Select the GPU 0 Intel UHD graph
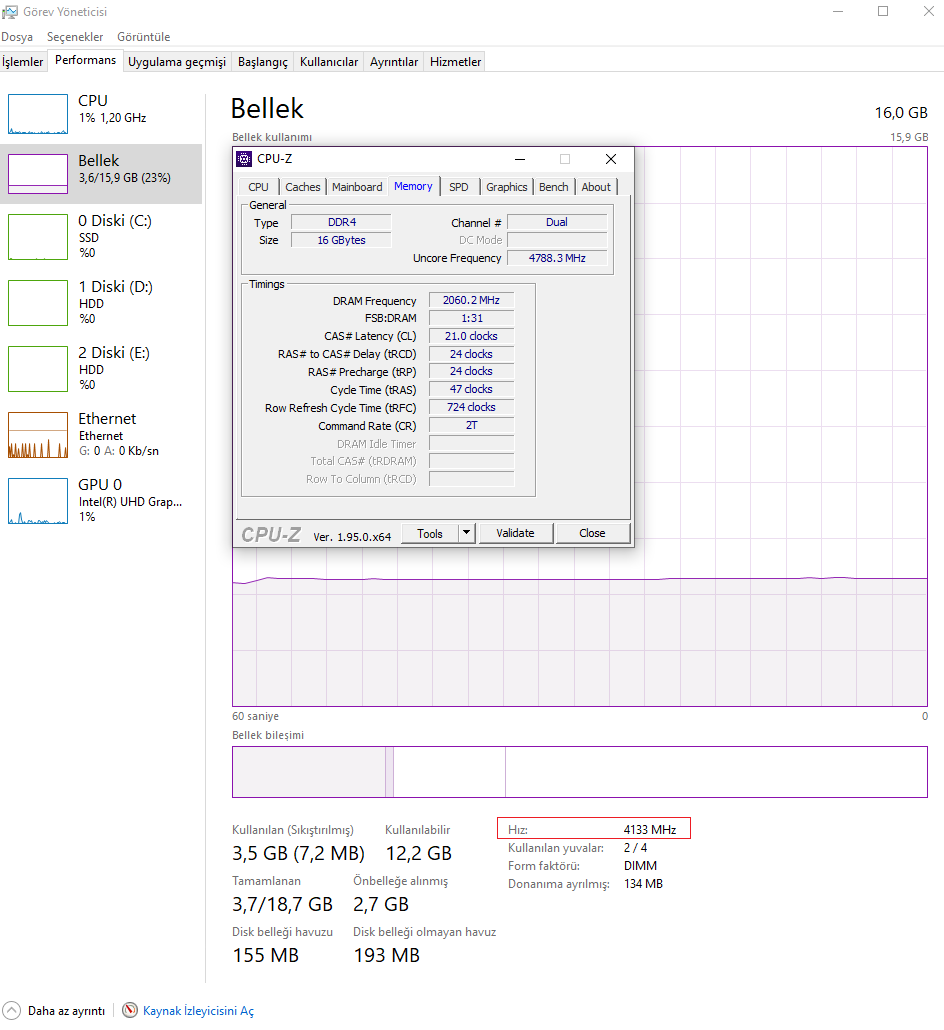 [37, 501]
